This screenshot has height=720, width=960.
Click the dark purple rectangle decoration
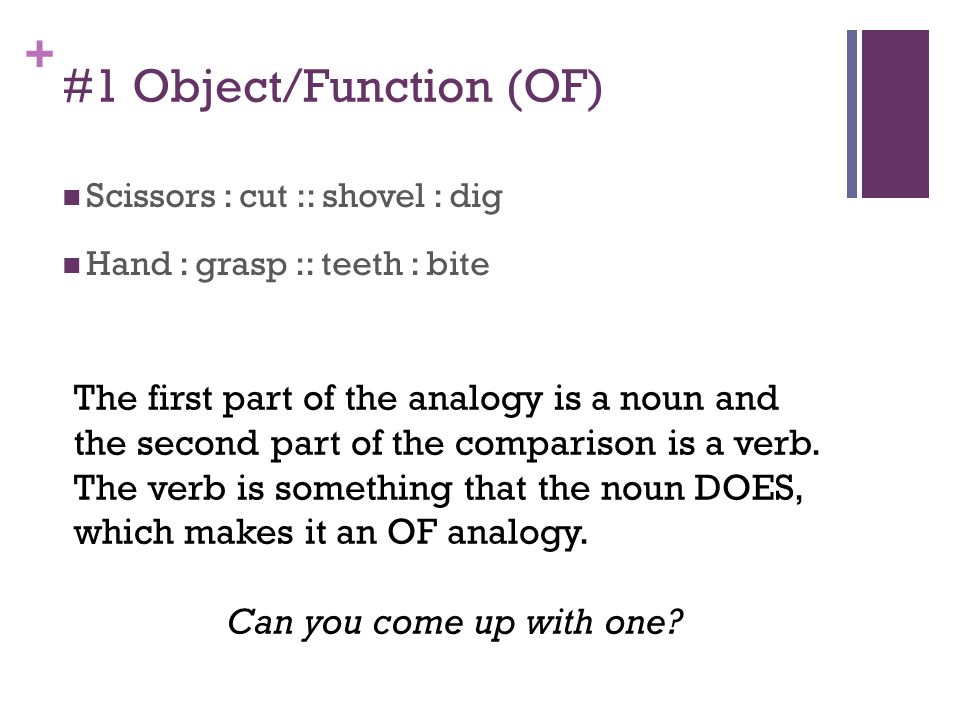point(895,114)
